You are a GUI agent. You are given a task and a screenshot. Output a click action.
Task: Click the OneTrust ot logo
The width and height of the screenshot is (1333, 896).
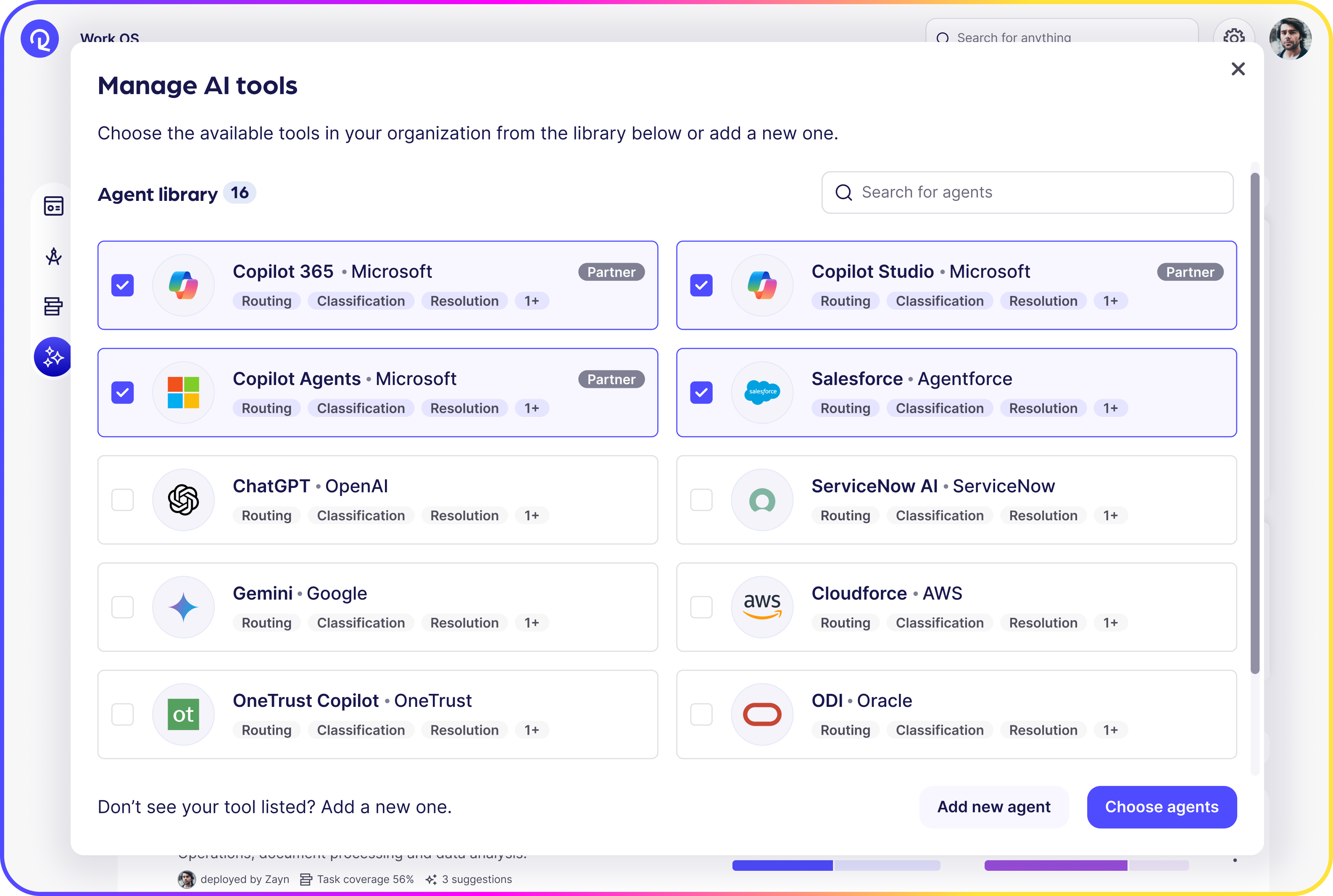[183, 714]
